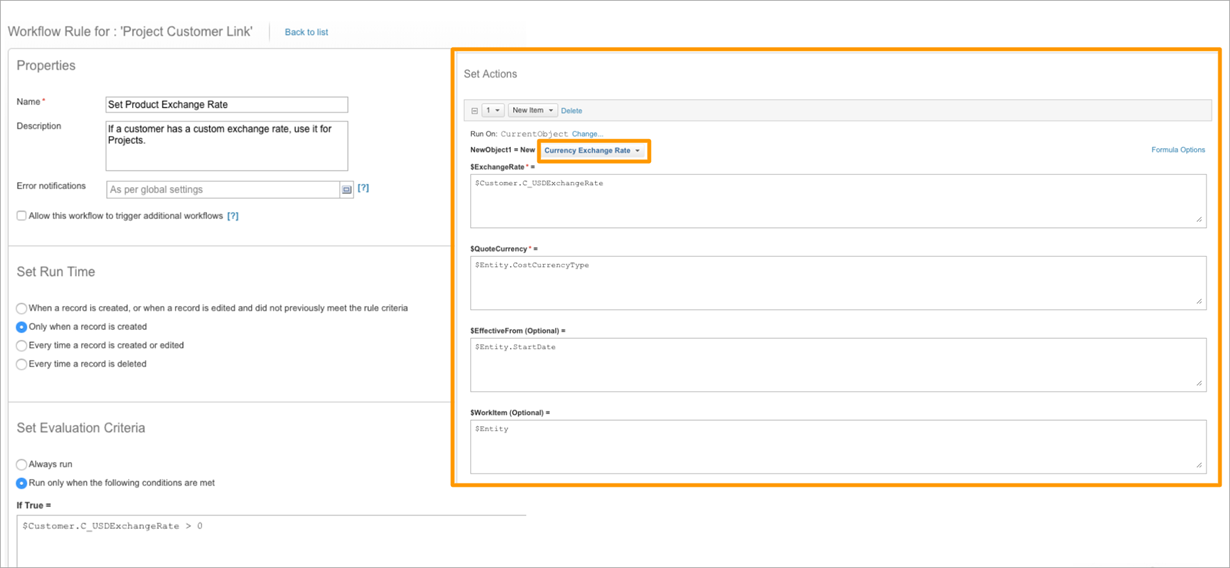Select 'Every time a record is created or edited'
1230x568 pixels.
(21, 346)
